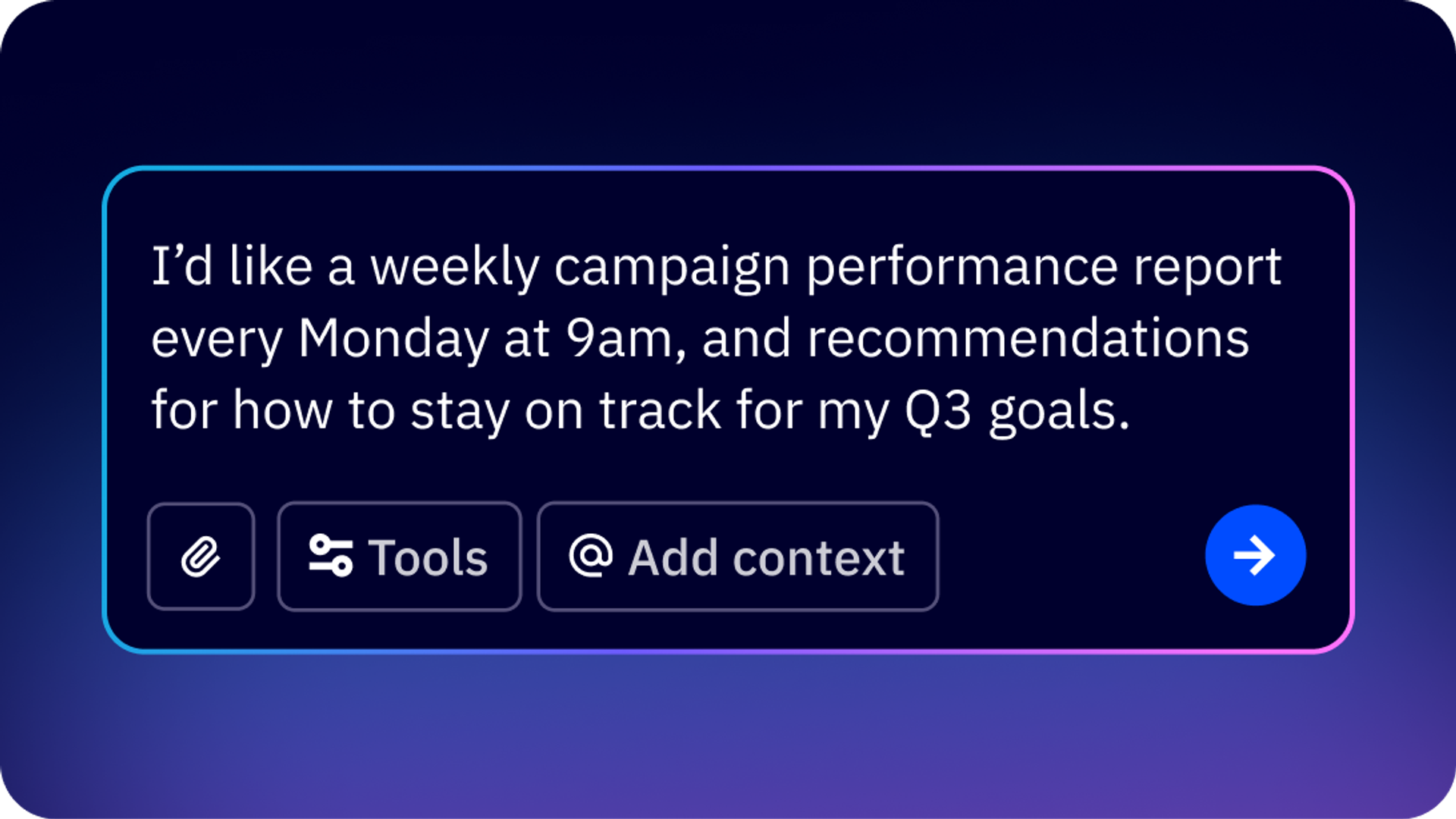The height and width of the screenshot is (819, 1456).
Task: Click the word "performance" in the prompt
Action: (x=962, y=268)
